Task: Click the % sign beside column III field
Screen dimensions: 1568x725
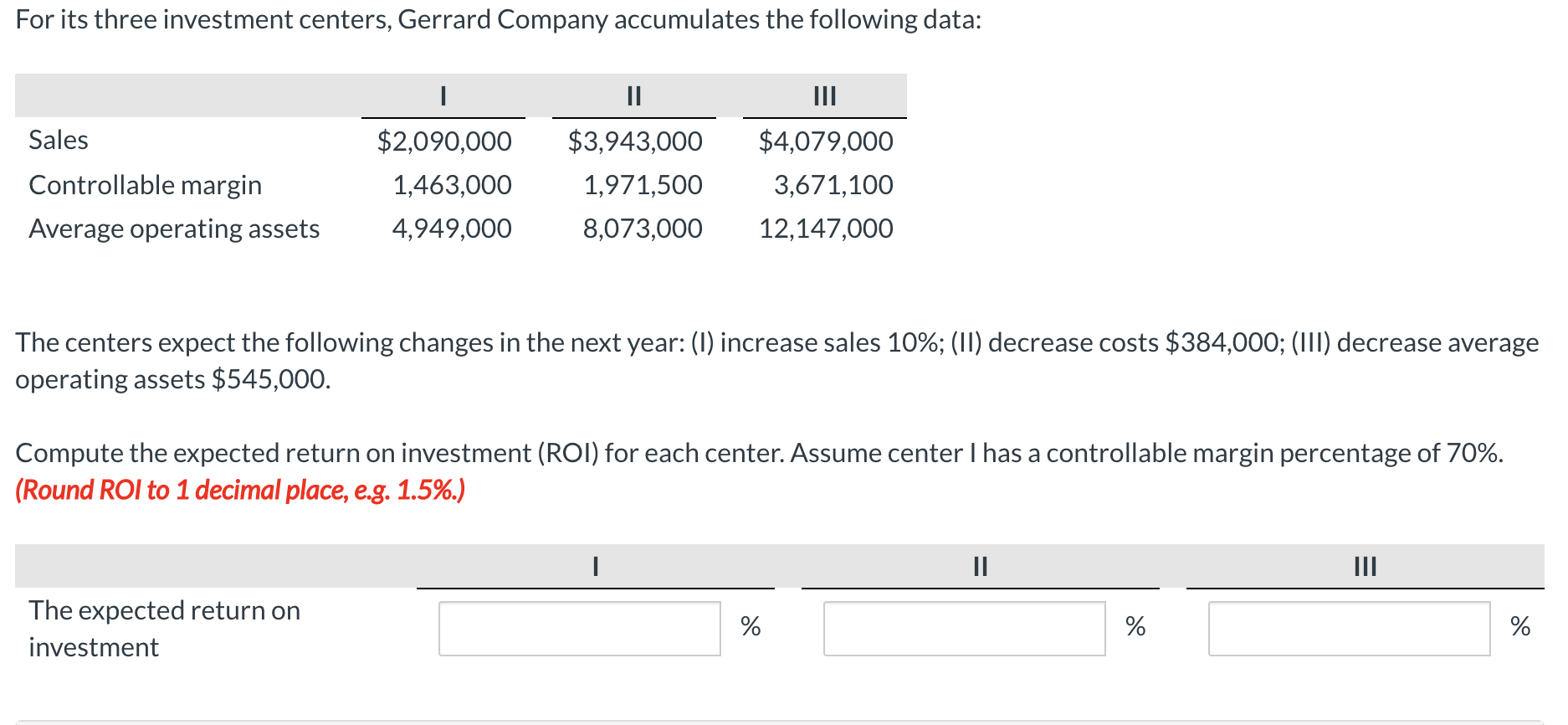Action: point(1520,625)
